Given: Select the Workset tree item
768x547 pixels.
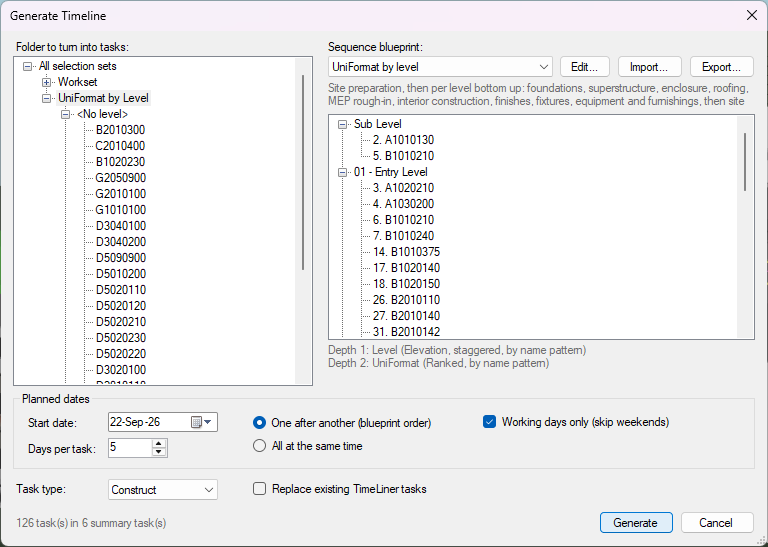Looking at the screenshot, I should pyautogui.click(x=77, y=82).
